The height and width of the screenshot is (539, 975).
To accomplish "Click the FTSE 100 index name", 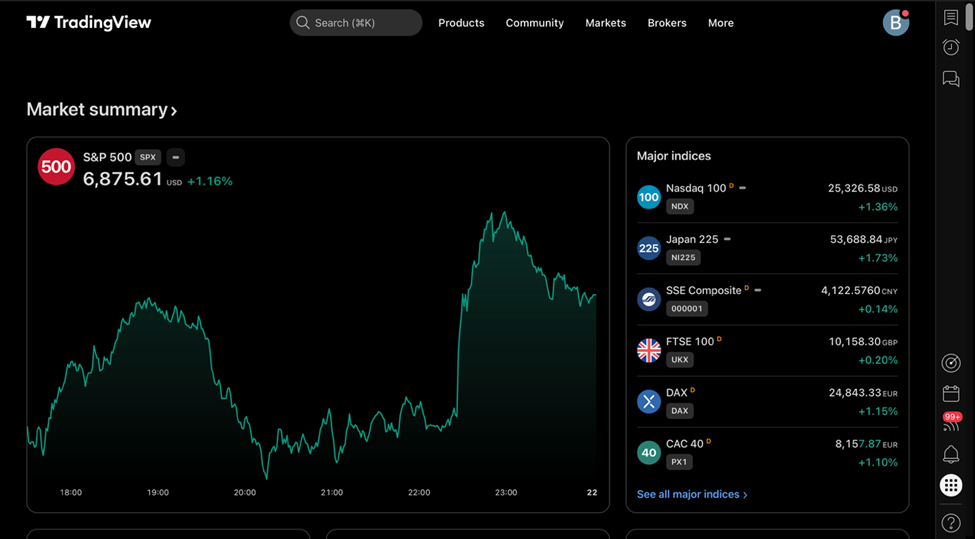I will click(x=690, y=341).
